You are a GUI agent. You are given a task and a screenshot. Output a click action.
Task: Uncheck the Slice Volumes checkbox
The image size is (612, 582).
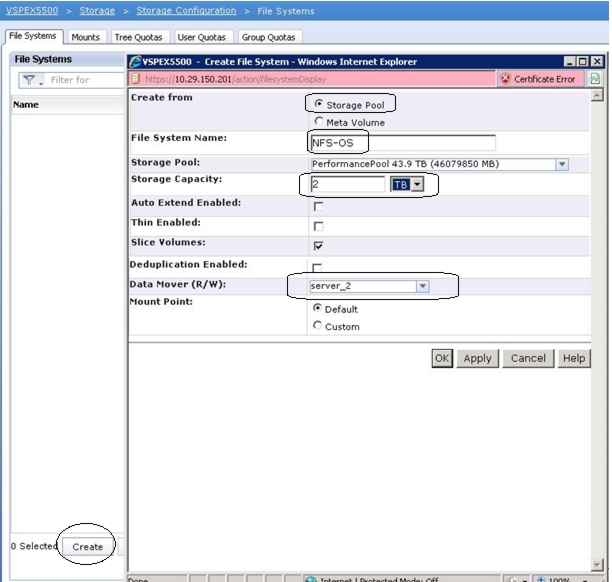click(318, 246)
